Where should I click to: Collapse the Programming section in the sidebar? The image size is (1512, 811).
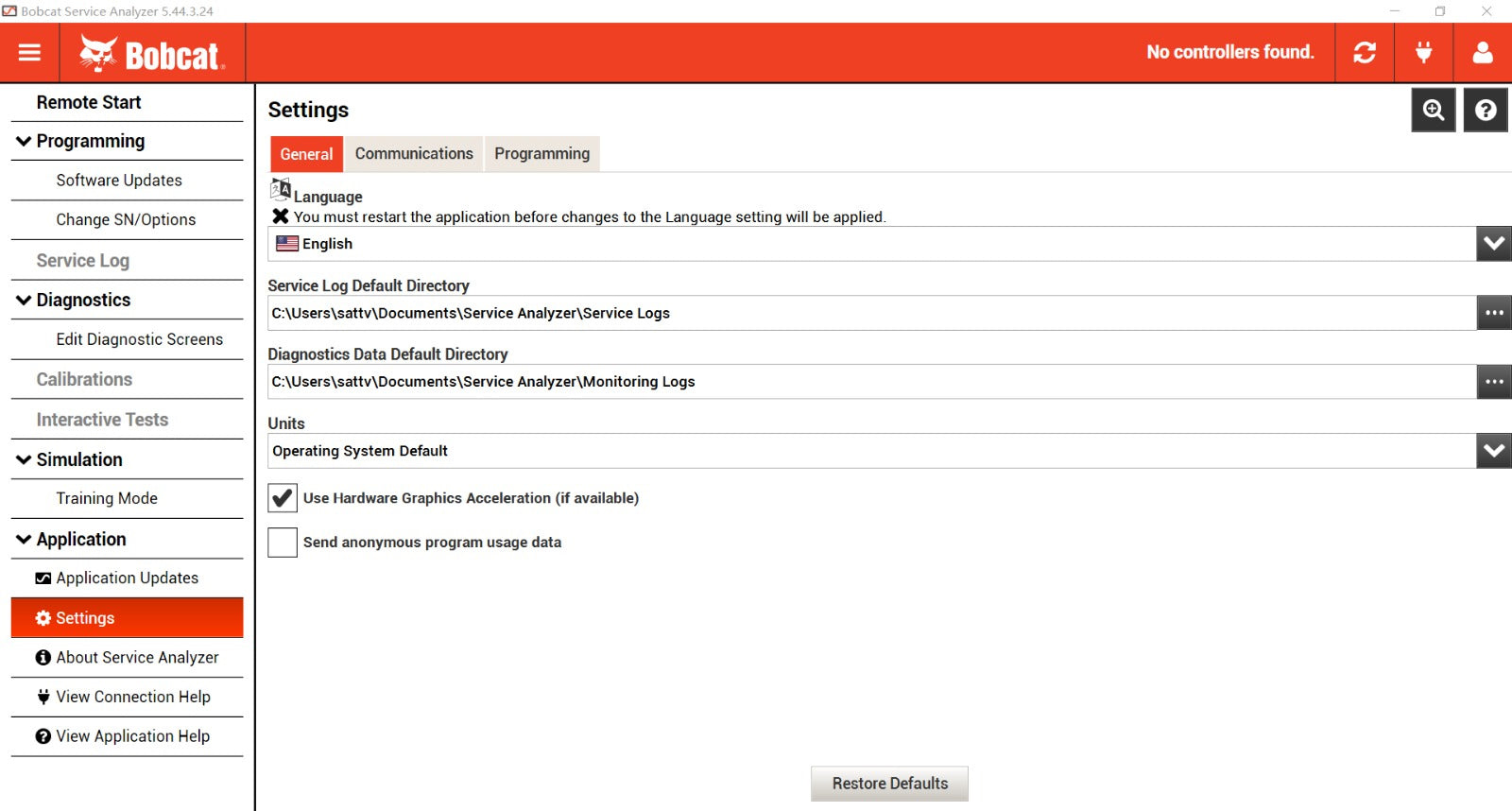[24, 141]
